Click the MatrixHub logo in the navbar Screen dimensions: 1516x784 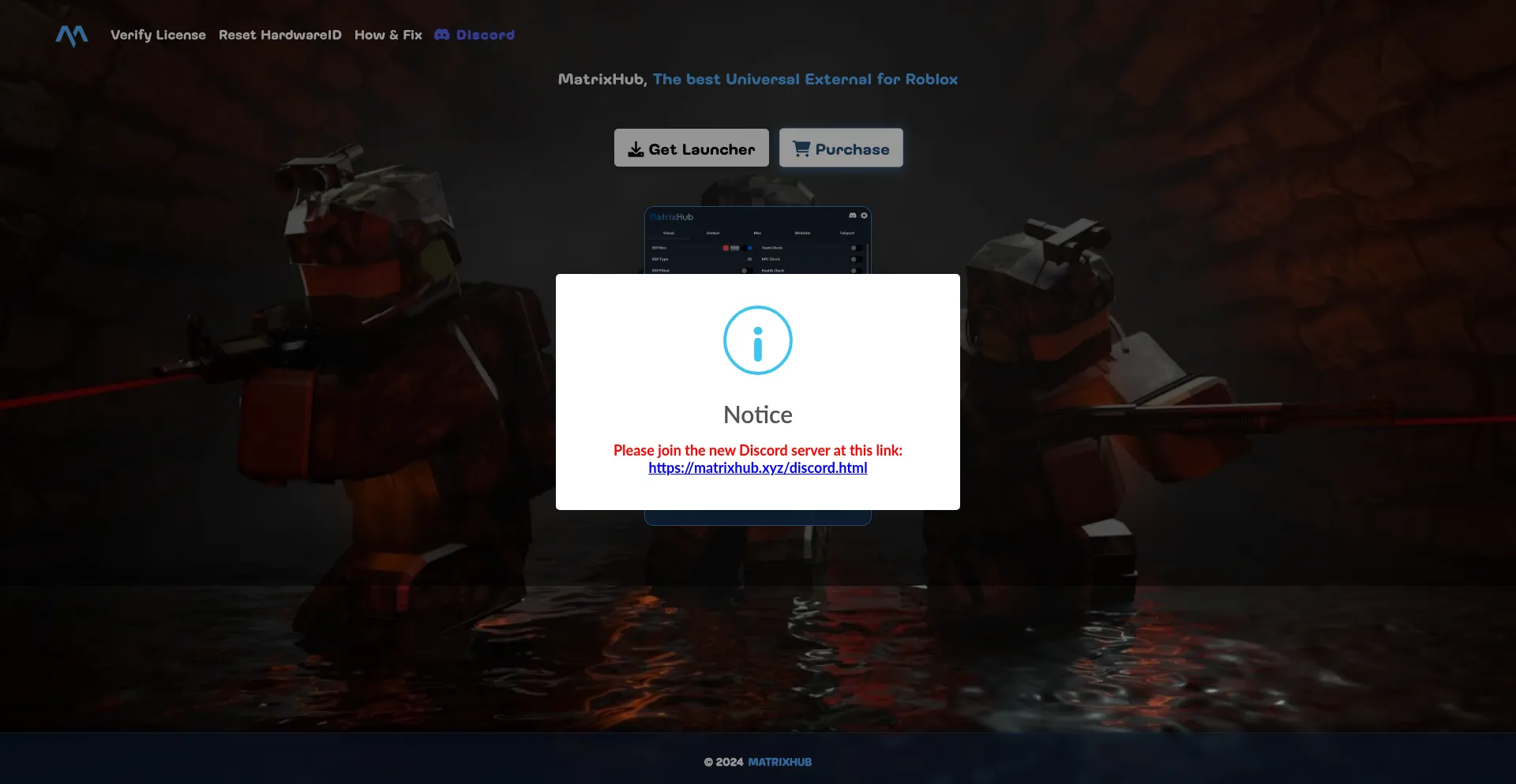pos(72,36)
